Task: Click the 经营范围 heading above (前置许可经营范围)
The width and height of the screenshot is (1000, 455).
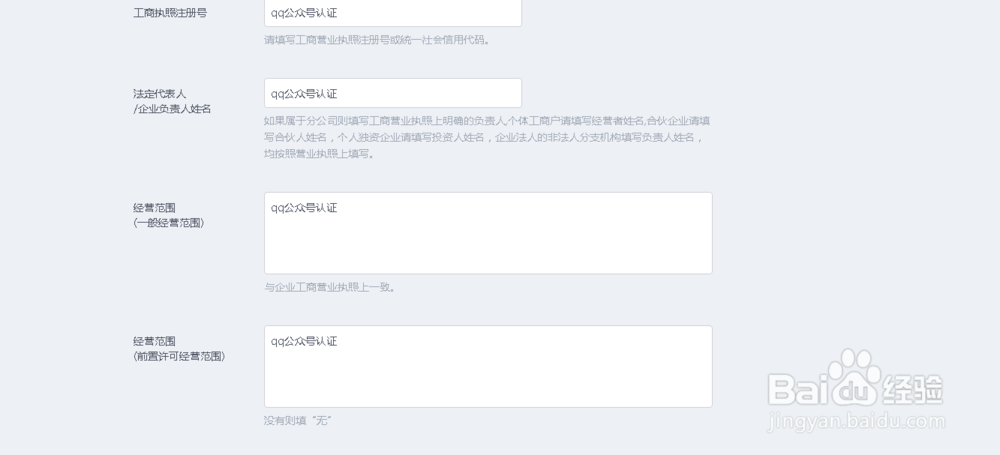Action: (154, 341)
